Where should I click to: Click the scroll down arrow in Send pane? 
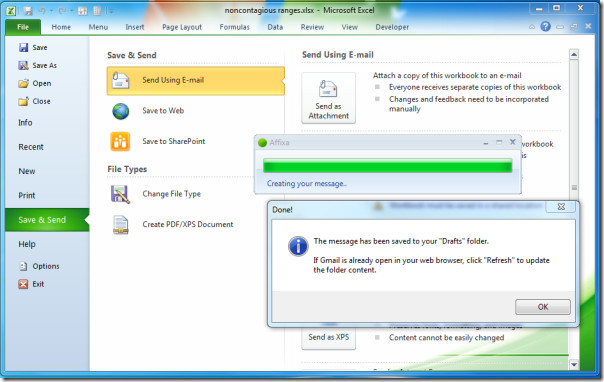[574, 364]
